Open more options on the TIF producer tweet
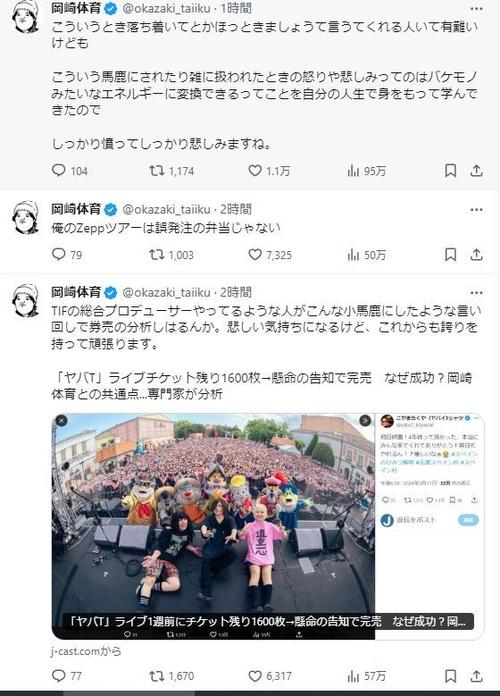 click(x=476, y=293)
